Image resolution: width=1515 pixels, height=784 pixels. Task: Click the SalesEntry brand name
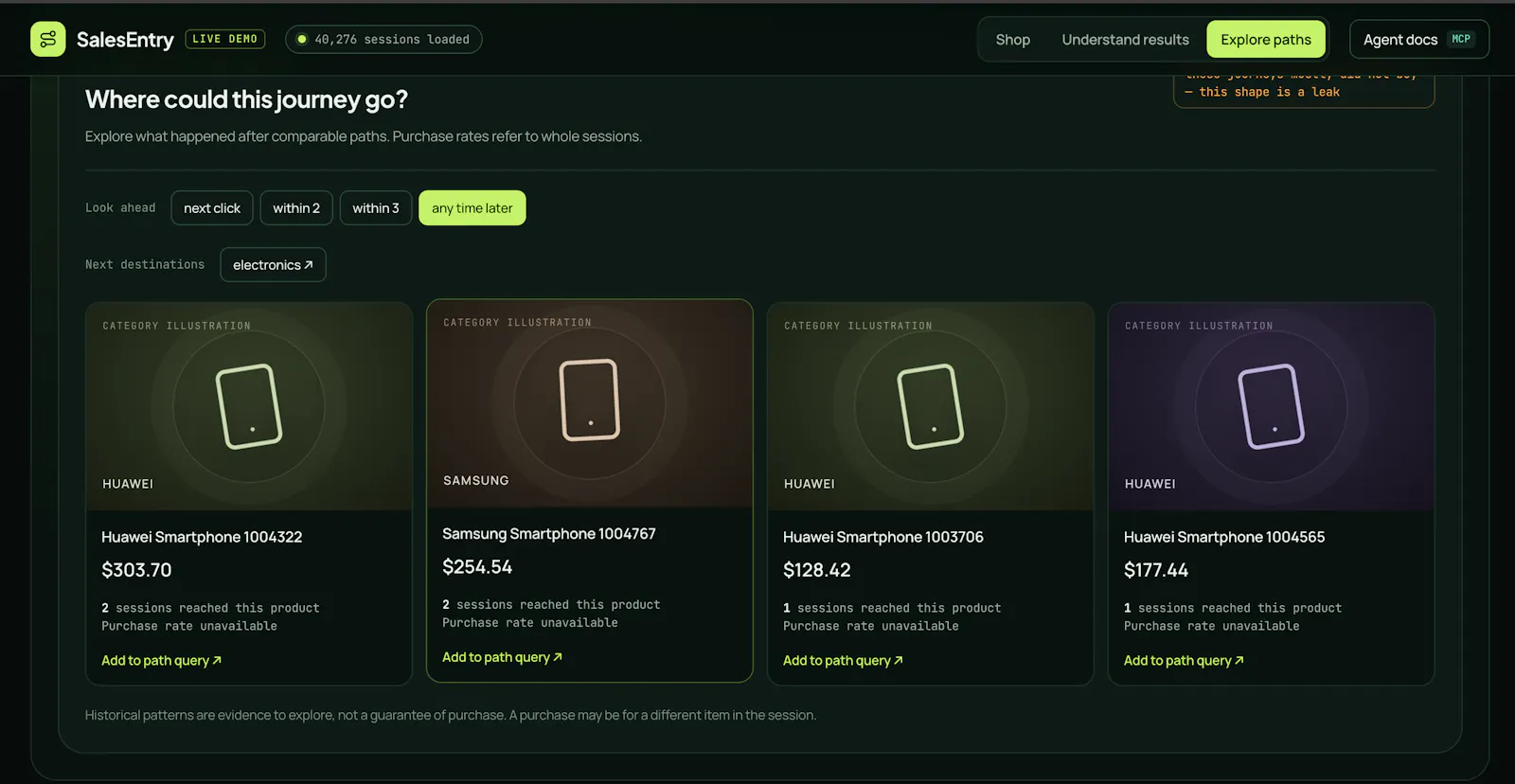(125, 39)
